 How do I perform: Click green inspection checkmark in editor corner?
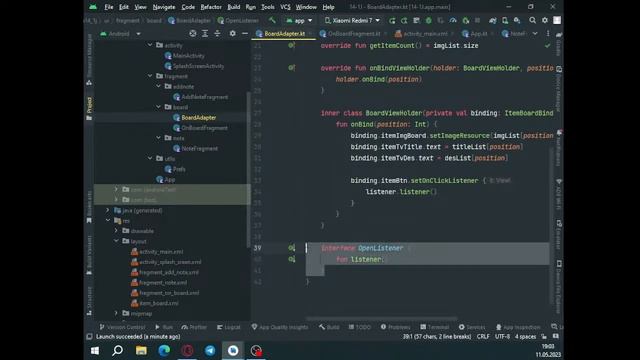(547, 46)
